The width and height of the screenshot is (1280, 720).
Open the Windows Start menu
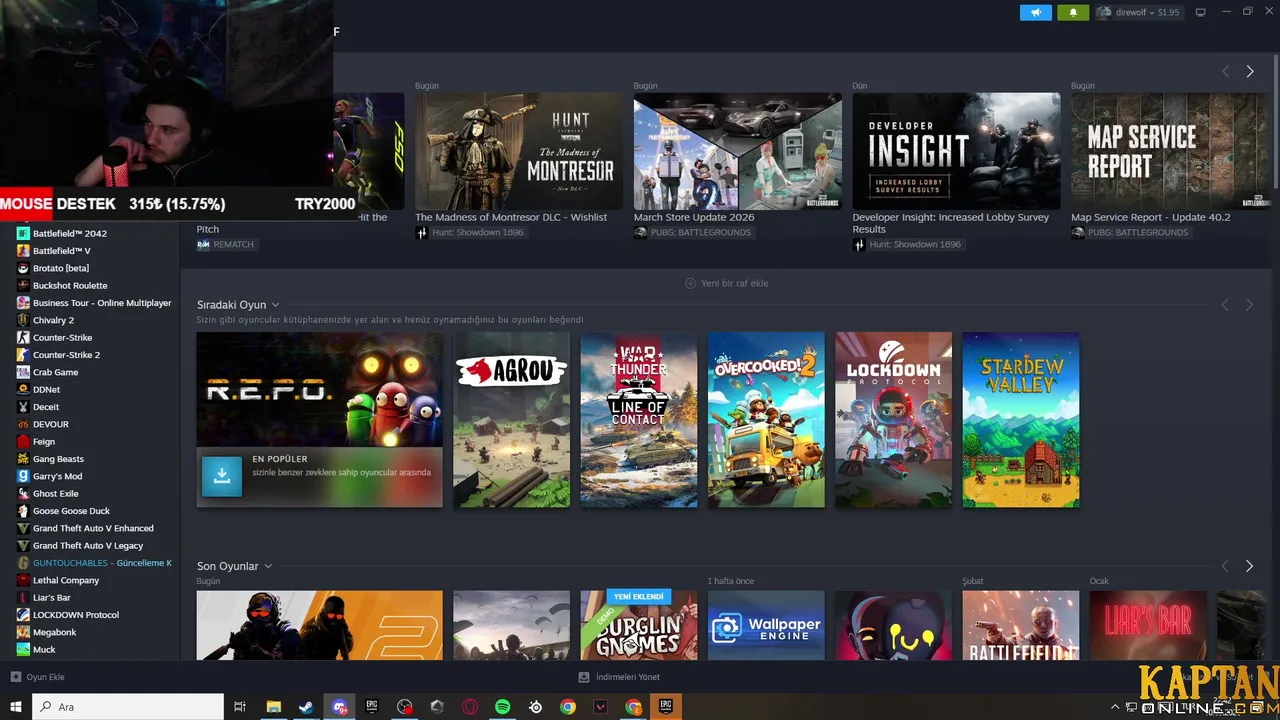pyautogui.click(x=16, y=707)
